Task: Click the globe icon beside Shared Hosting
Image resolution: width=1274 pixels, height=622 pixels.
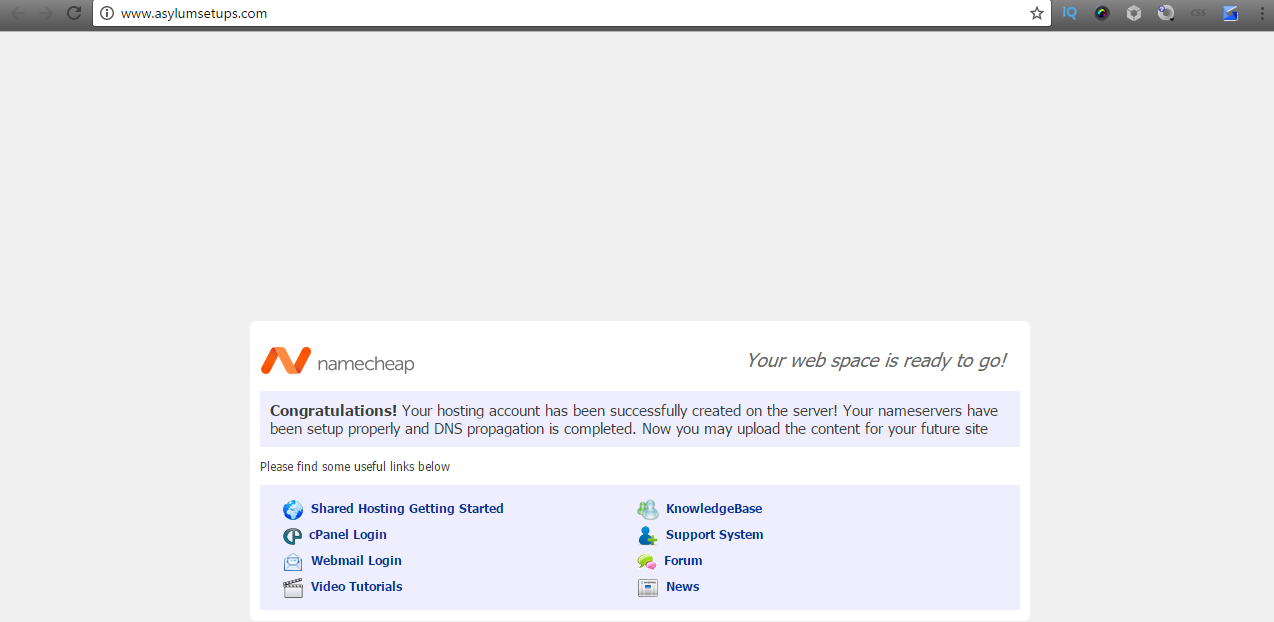Action: (x=293, y=509)
